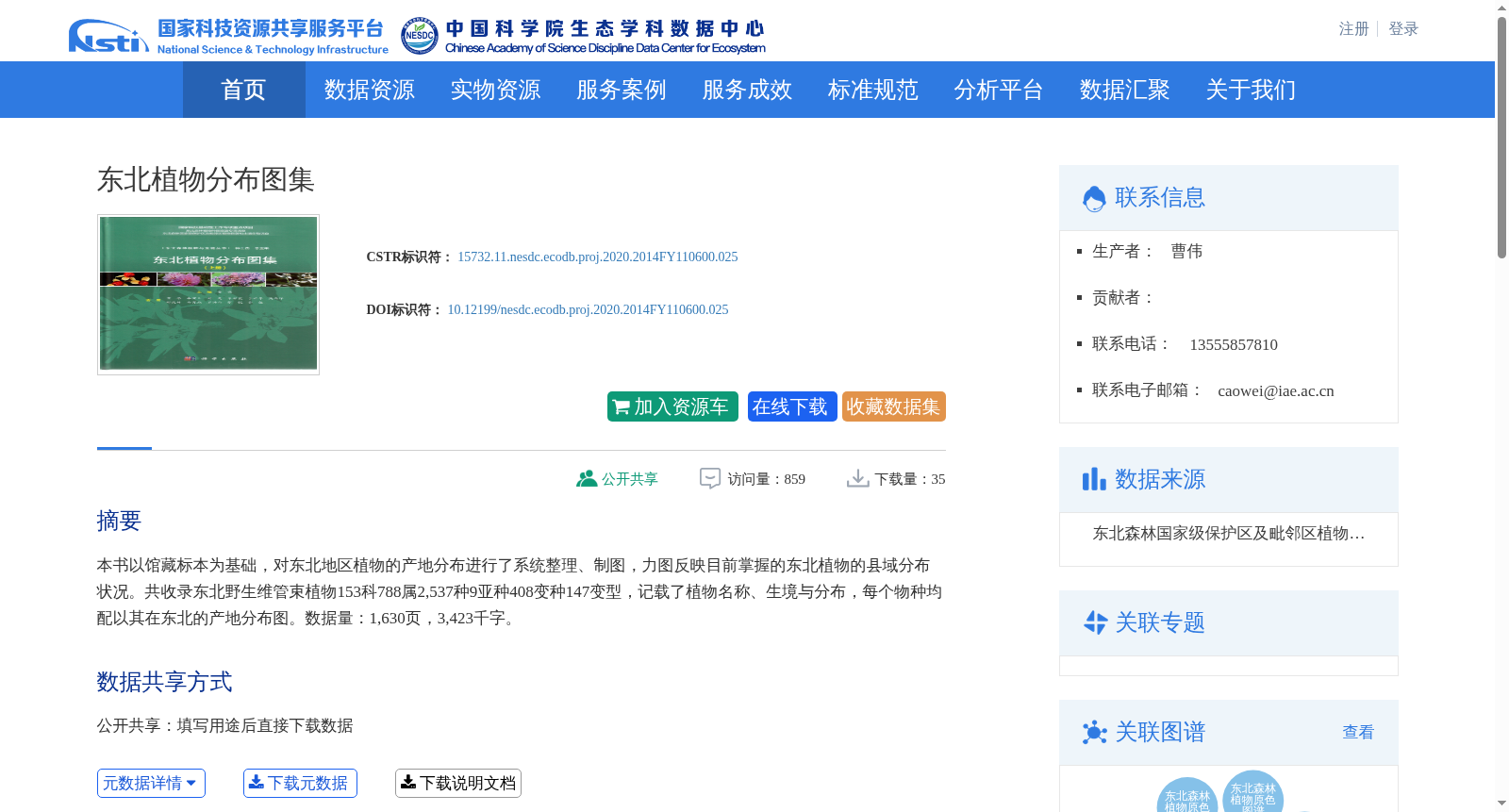Click the right 东北森林植物原色图谱 graph node

pyautogui.click(x=1252, y=792)
